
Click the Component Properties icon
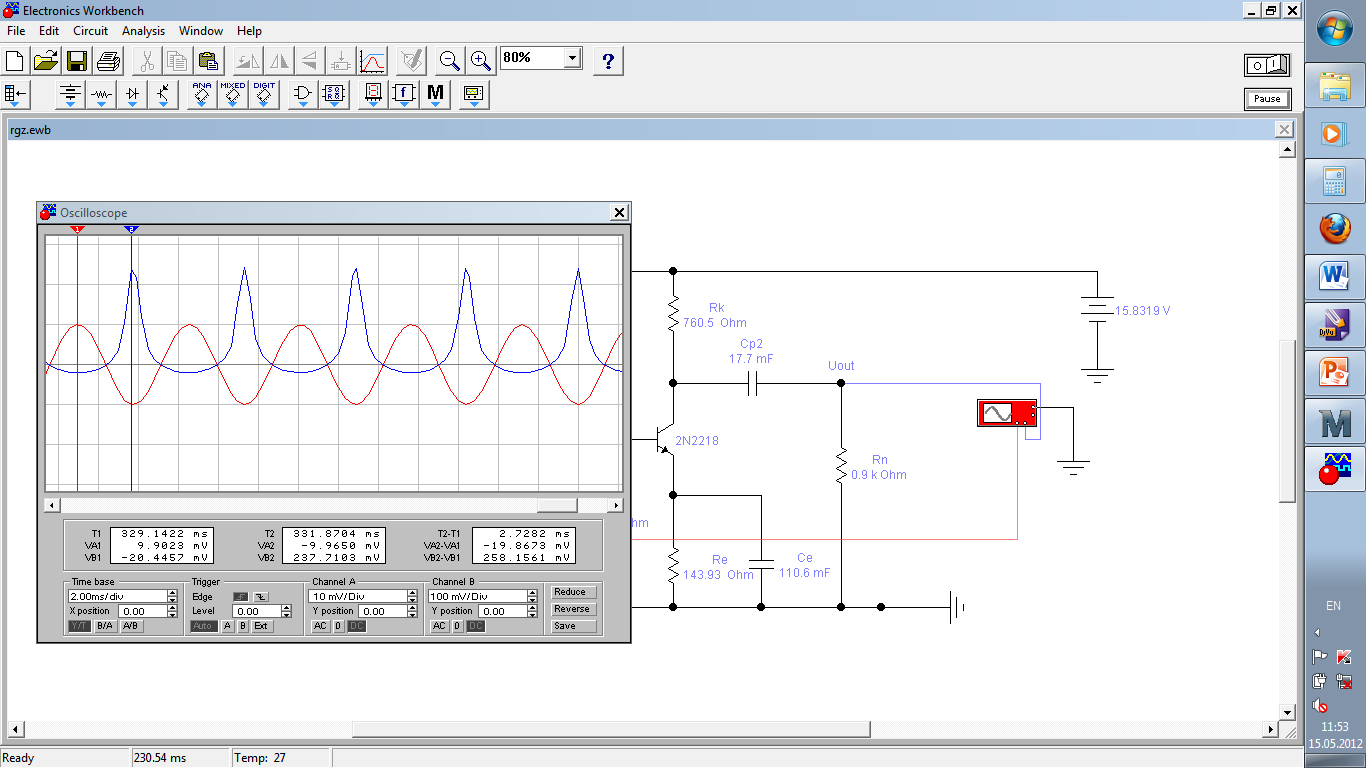(x=410, y=61)
